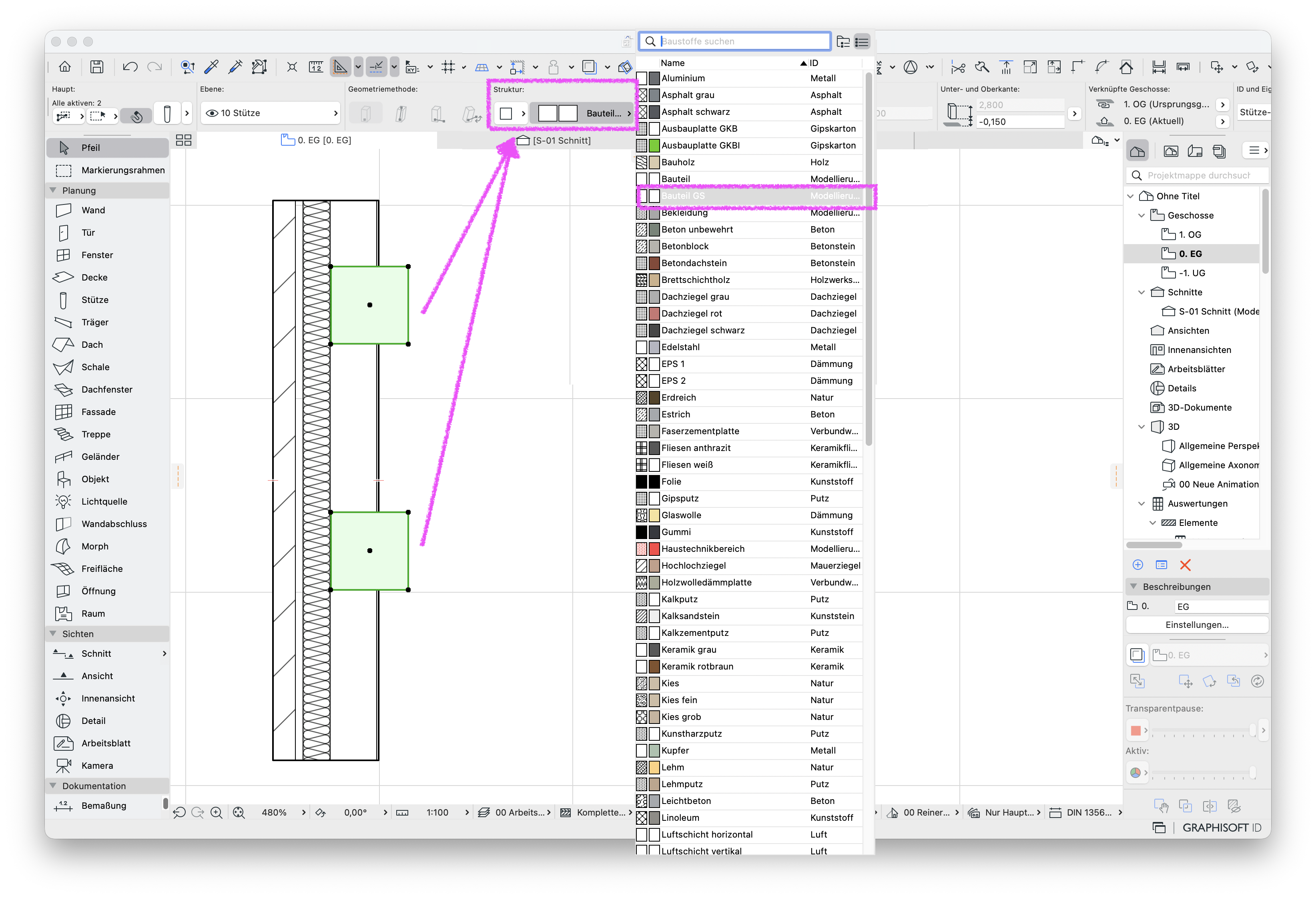1316x898 pixels.
Task: Switch to the 0. EG floor plan tab
Action: 316,140
